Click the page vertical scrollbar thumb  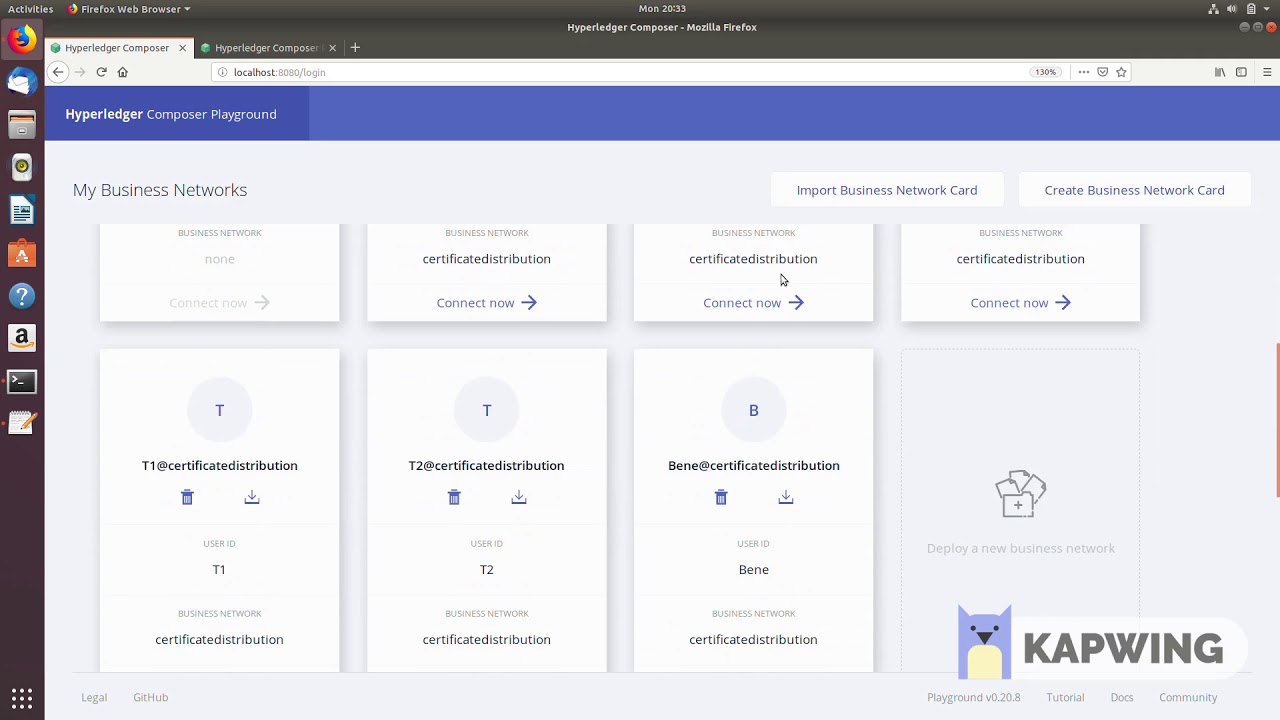1277,420
